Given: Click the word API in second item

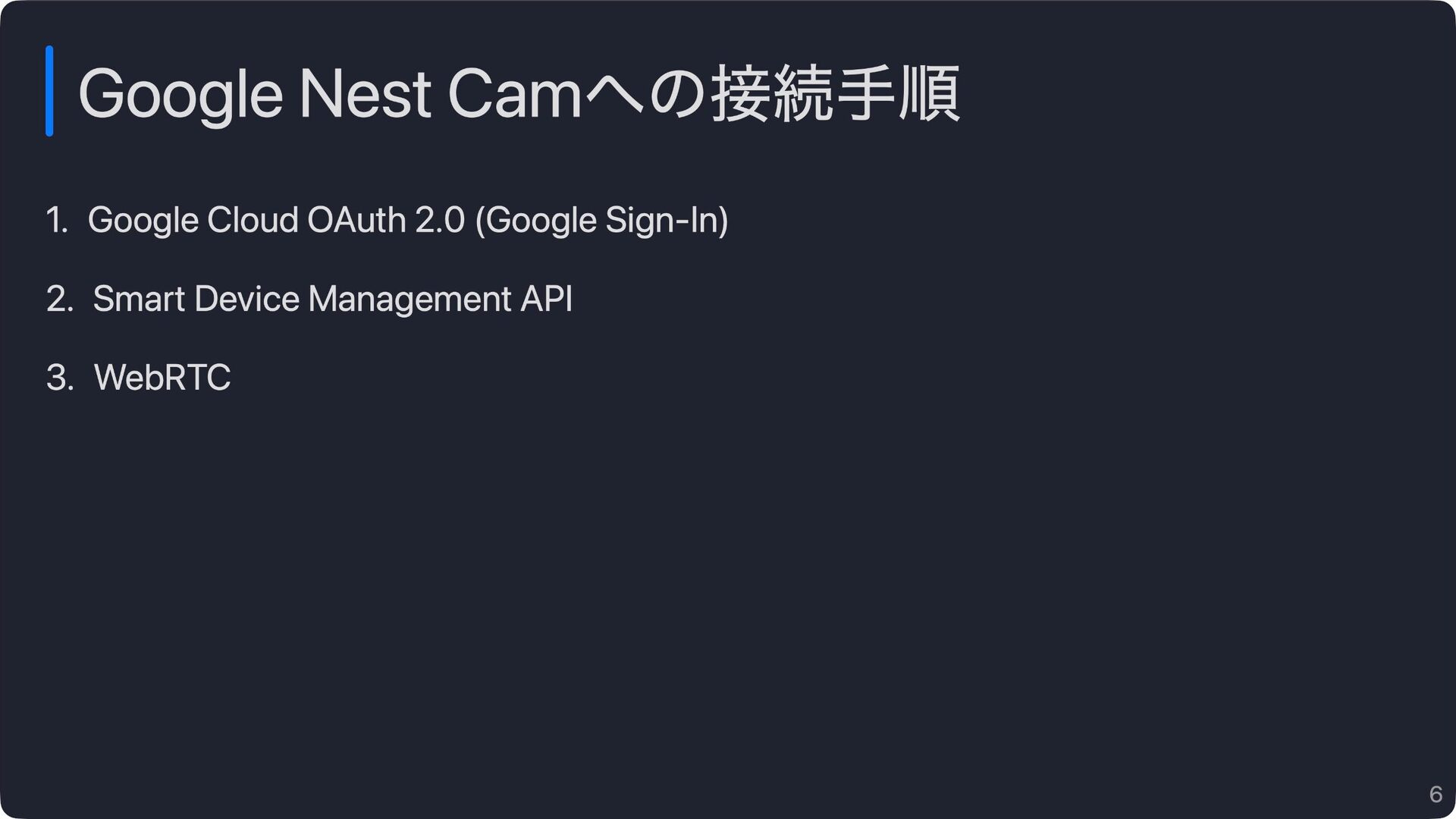Looking at the screenshot, I should 547,299.
